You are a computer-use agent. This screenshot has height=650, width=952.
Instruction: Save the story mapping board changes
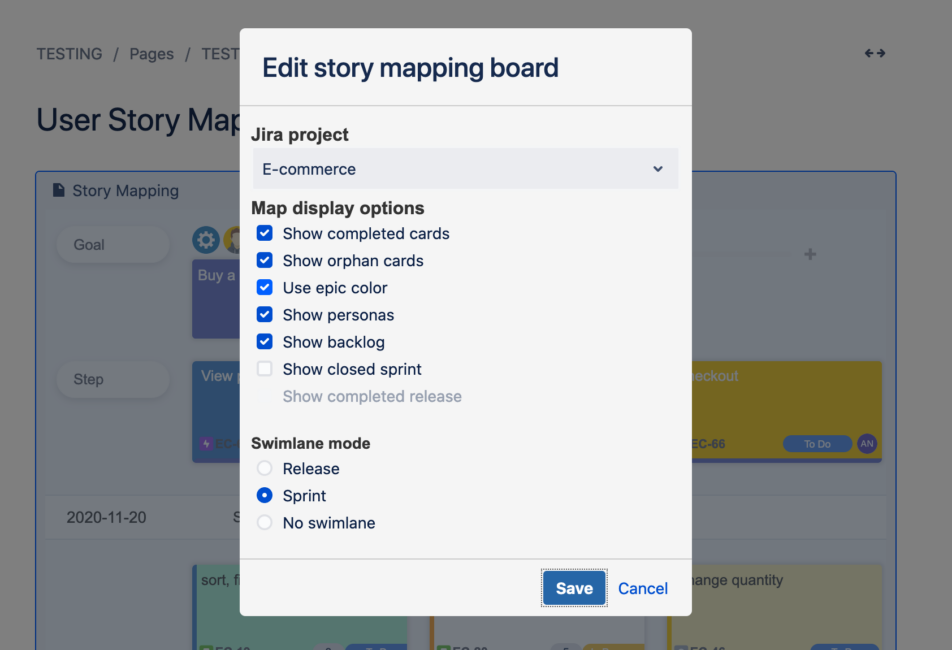(x=573, y=588)
